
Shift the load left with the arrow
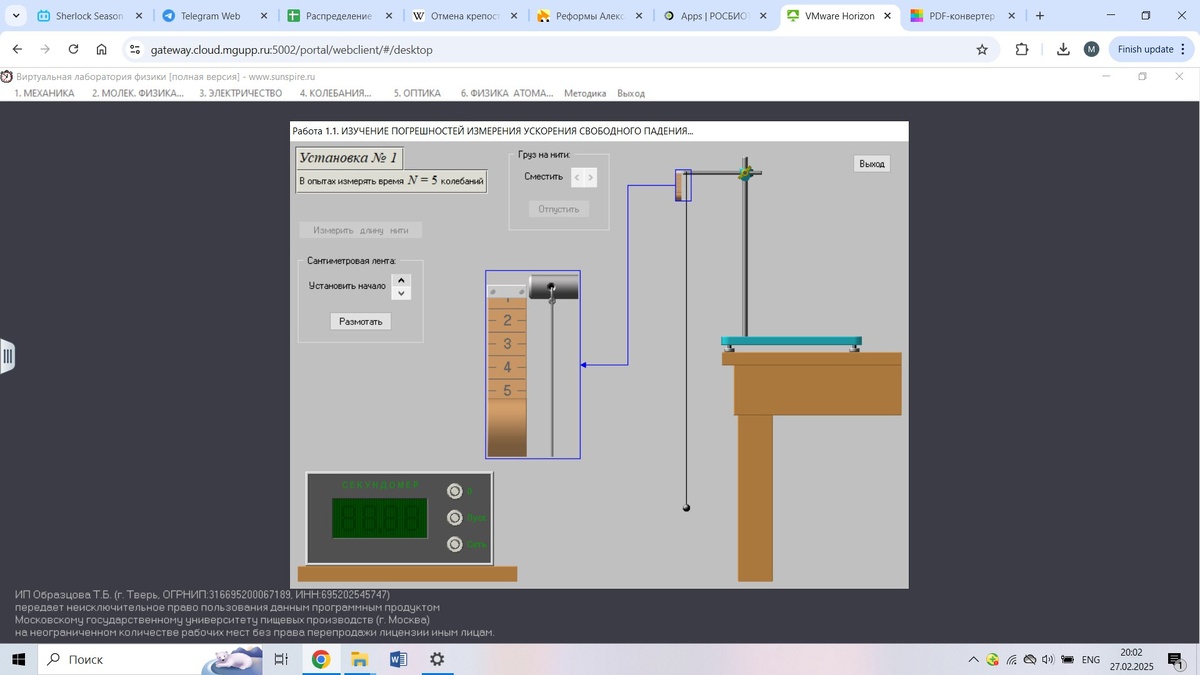pos(577,177)
